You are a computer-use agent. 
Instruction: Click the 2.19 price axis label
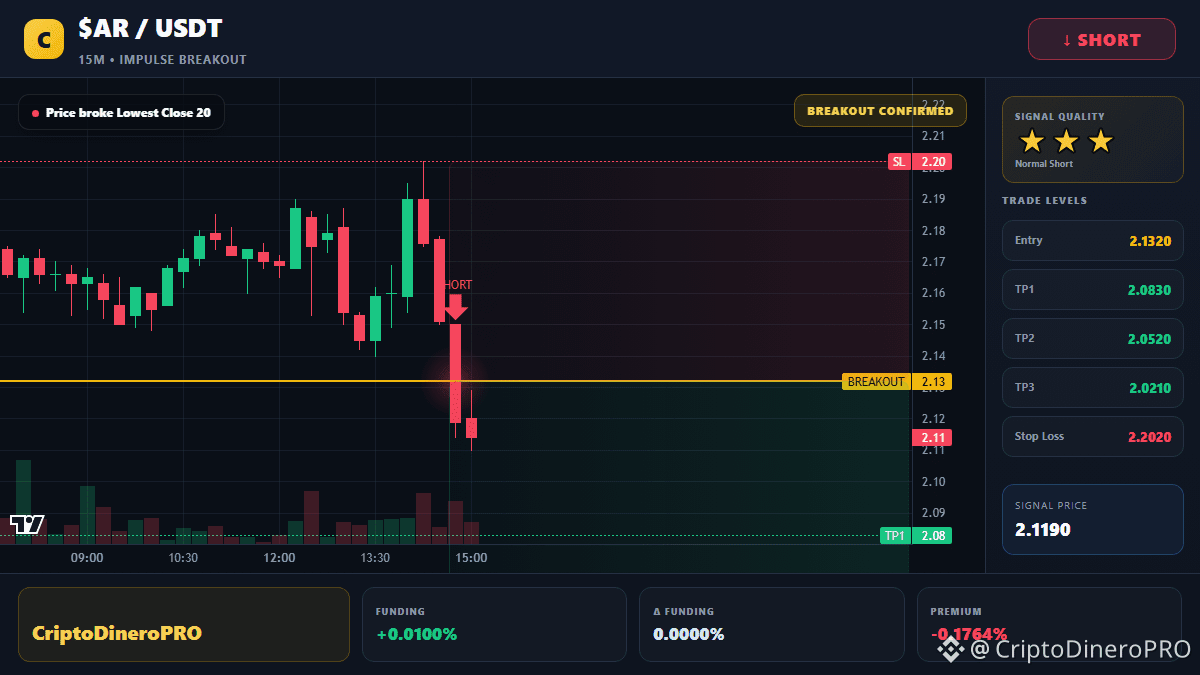933,199
